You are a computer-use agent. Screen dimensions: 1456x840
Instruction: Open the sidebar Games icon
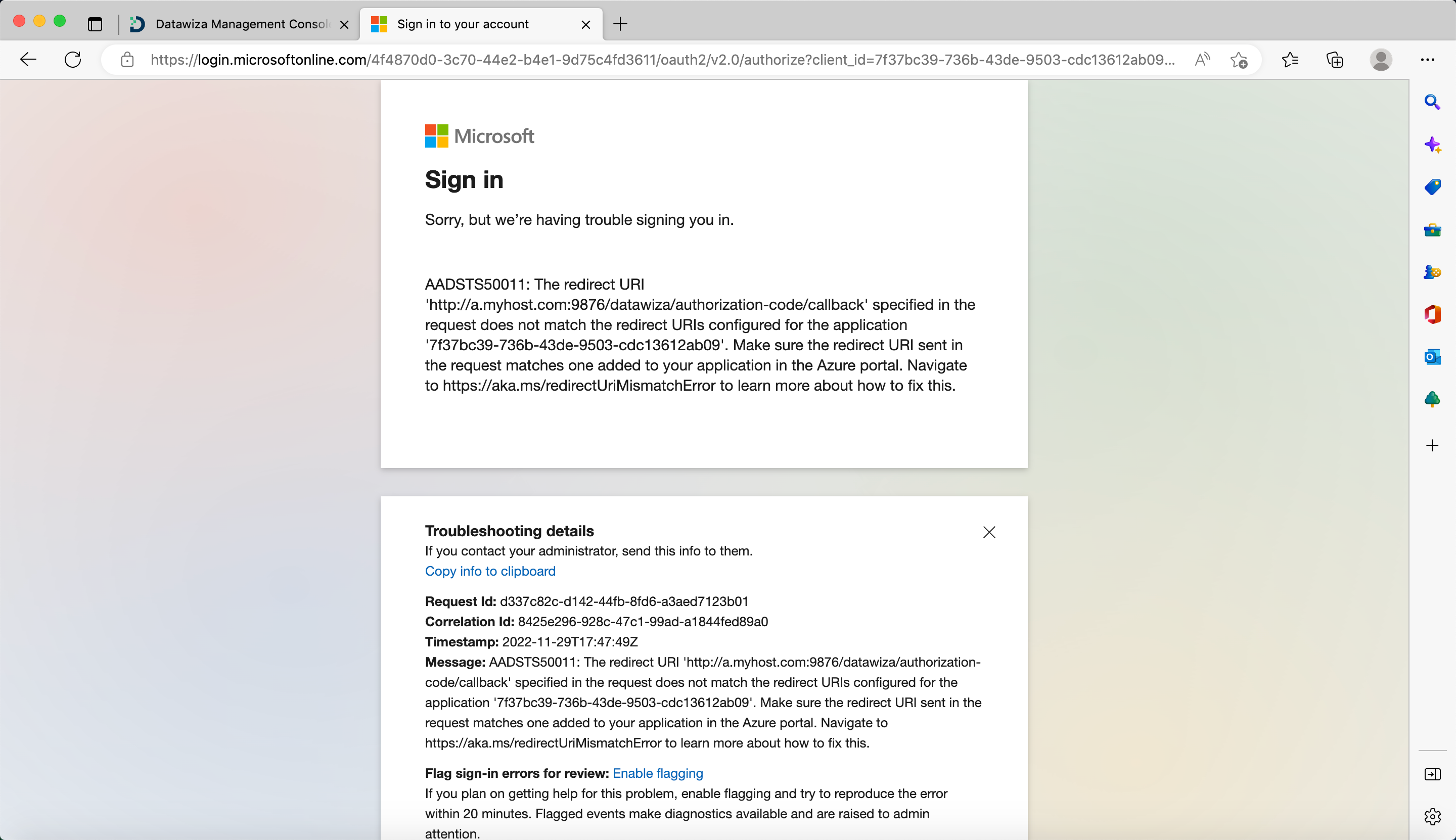[x=1432, y=272]
